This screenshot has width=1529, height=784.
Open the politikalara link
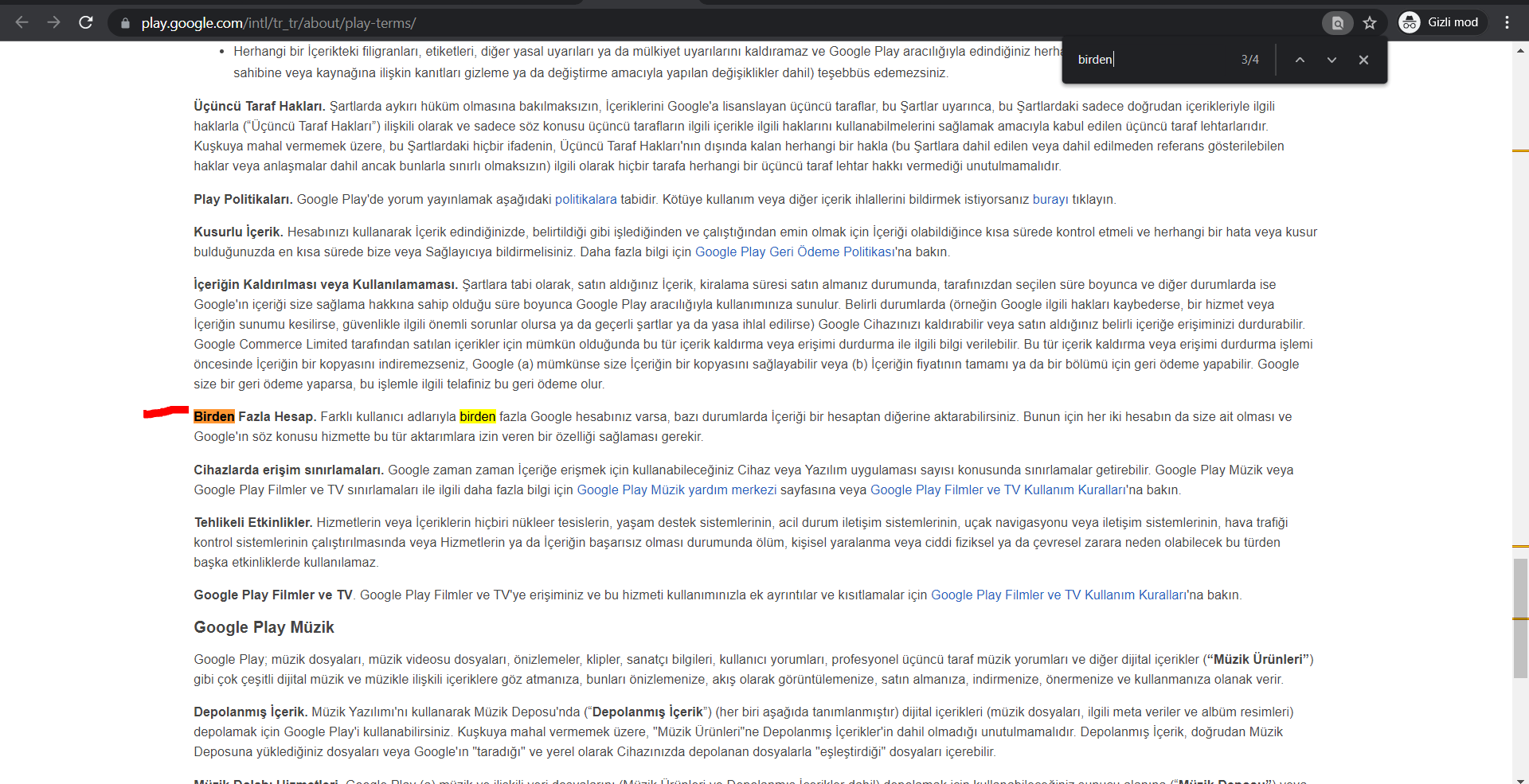pyautogui.click(x=585, y=199)
